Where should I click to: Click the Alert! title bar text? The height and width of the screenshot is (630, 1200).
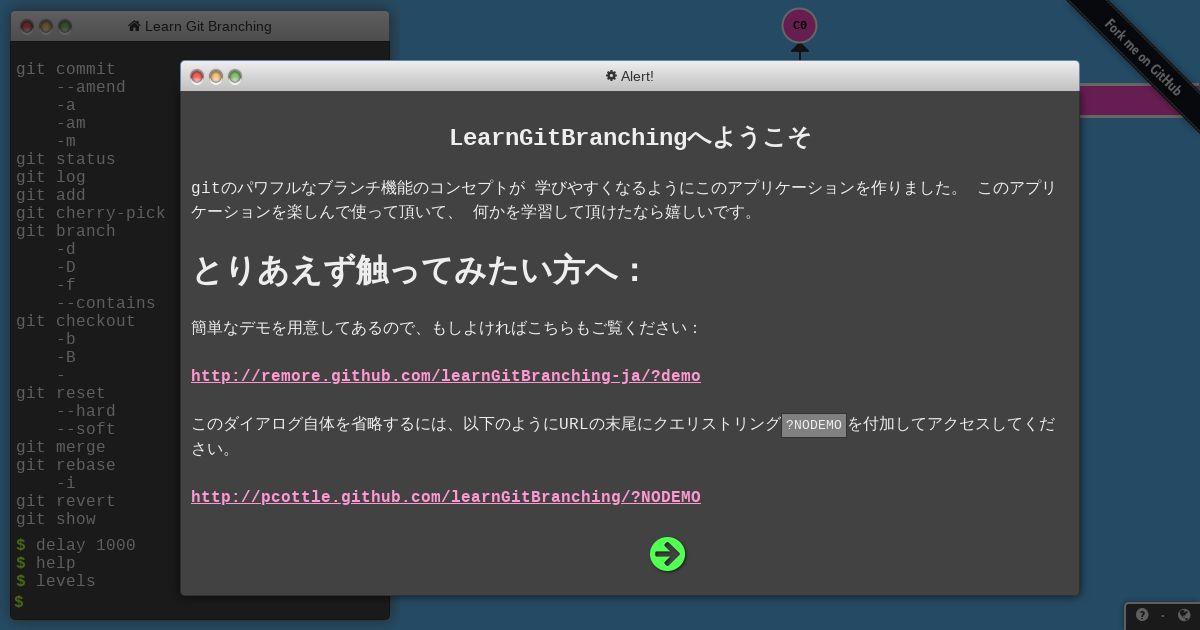tap(637, 76)
